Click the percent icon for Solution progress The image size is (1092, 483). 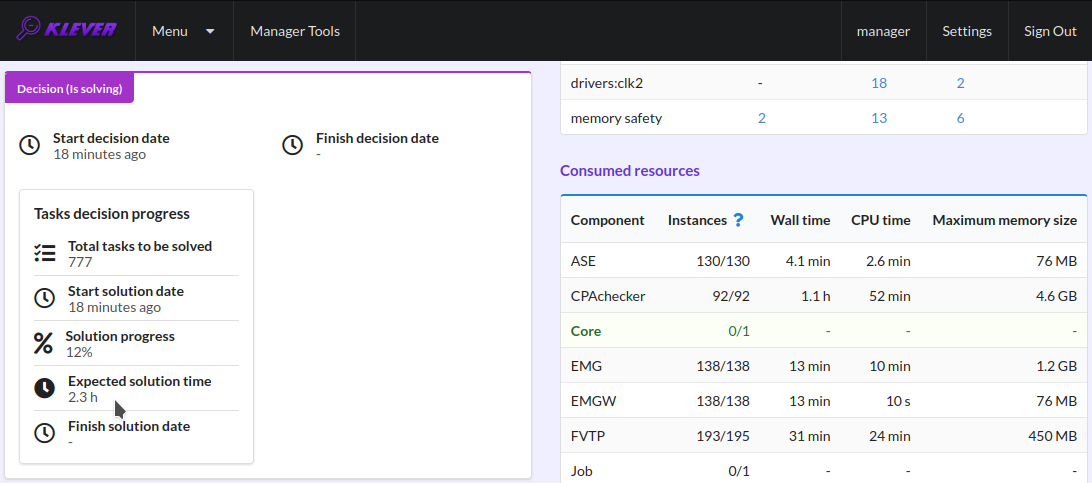coord(43,343)
